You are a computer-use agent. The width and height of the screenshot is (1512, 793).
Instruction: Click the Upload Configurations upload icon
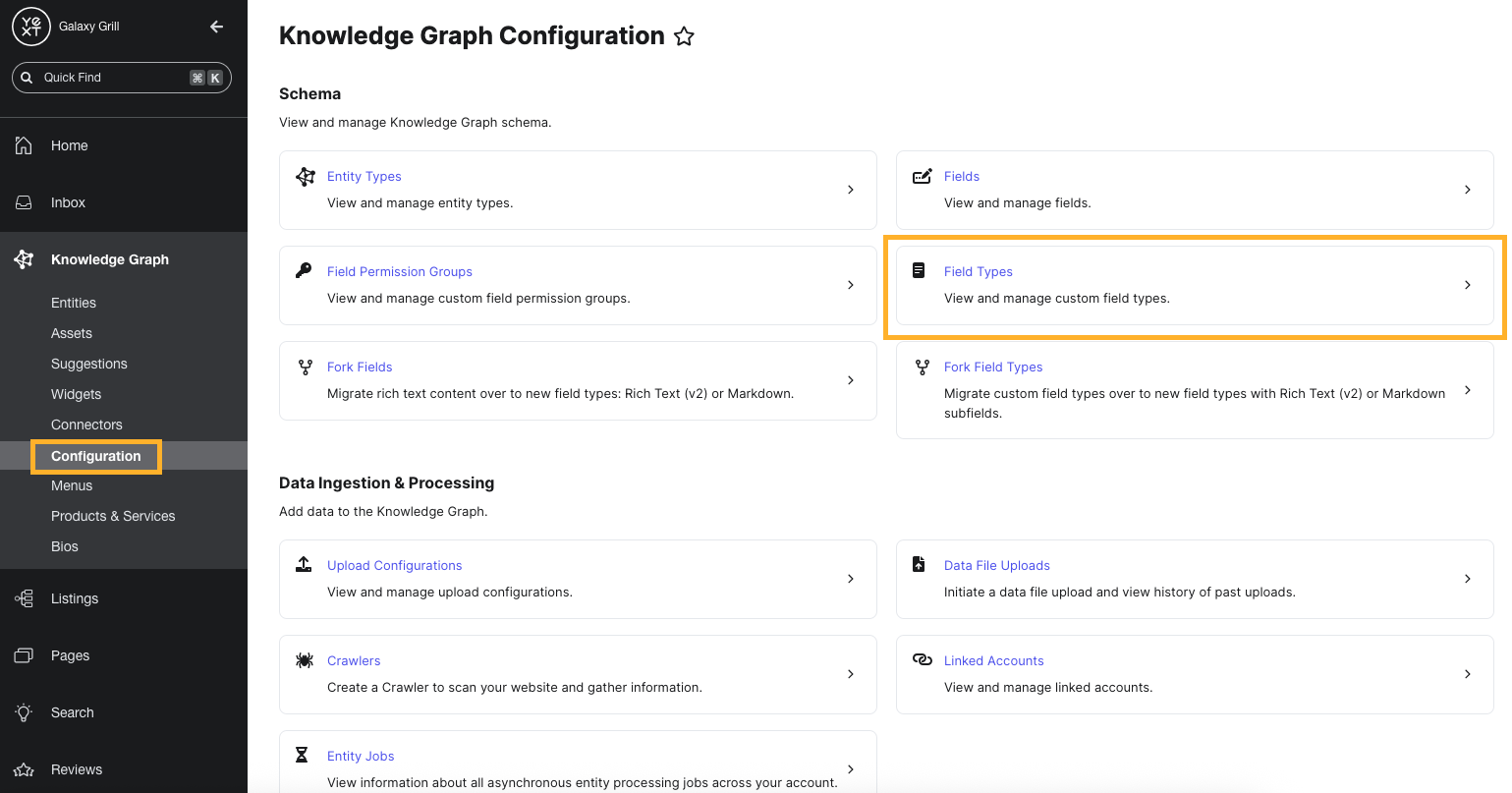tap(305, 565)
